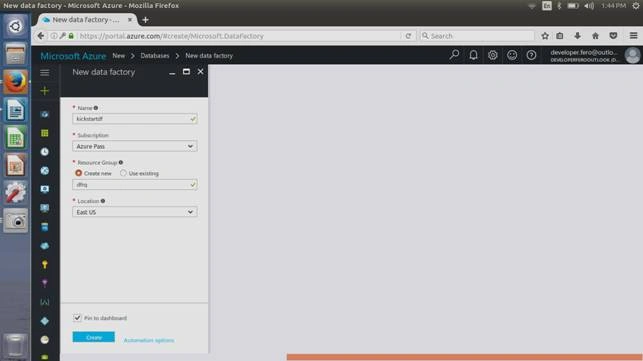Screen dimensions: 643x361
Task: Open Screenshot camera app in dock
Action: pyautogui.click(x=15, y=221)
